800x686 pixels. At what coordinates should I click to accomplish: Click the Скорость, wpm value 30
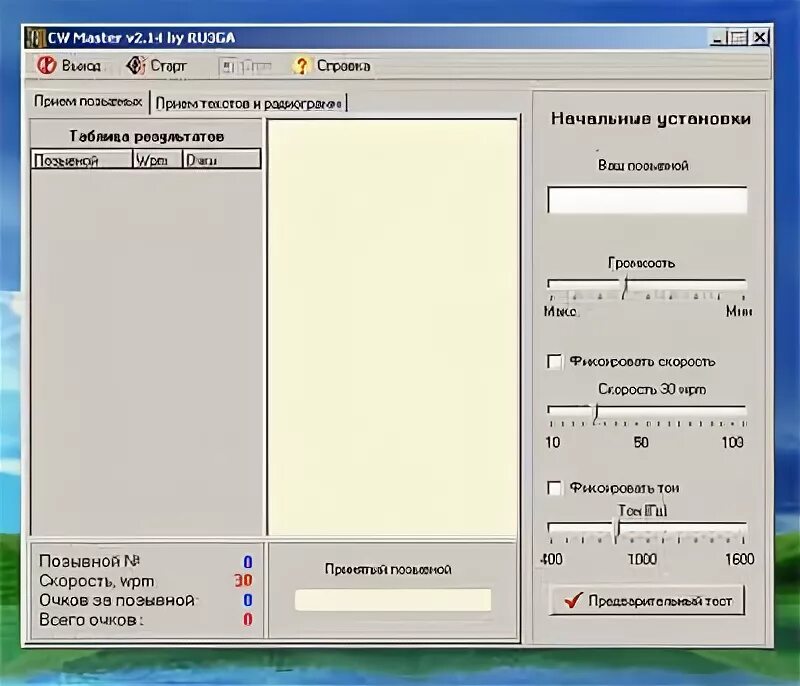tap(243, 581)
